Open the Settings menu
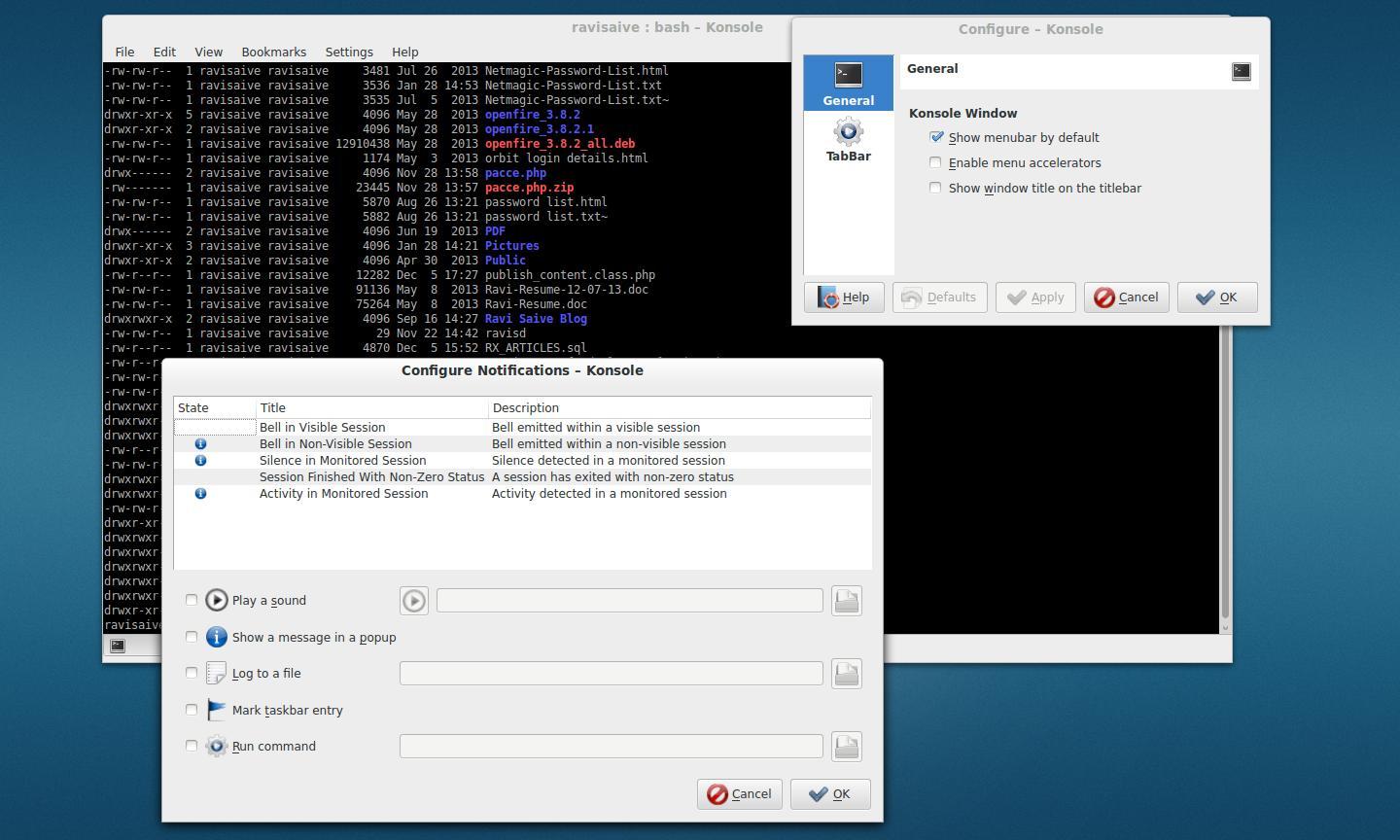 349,52
